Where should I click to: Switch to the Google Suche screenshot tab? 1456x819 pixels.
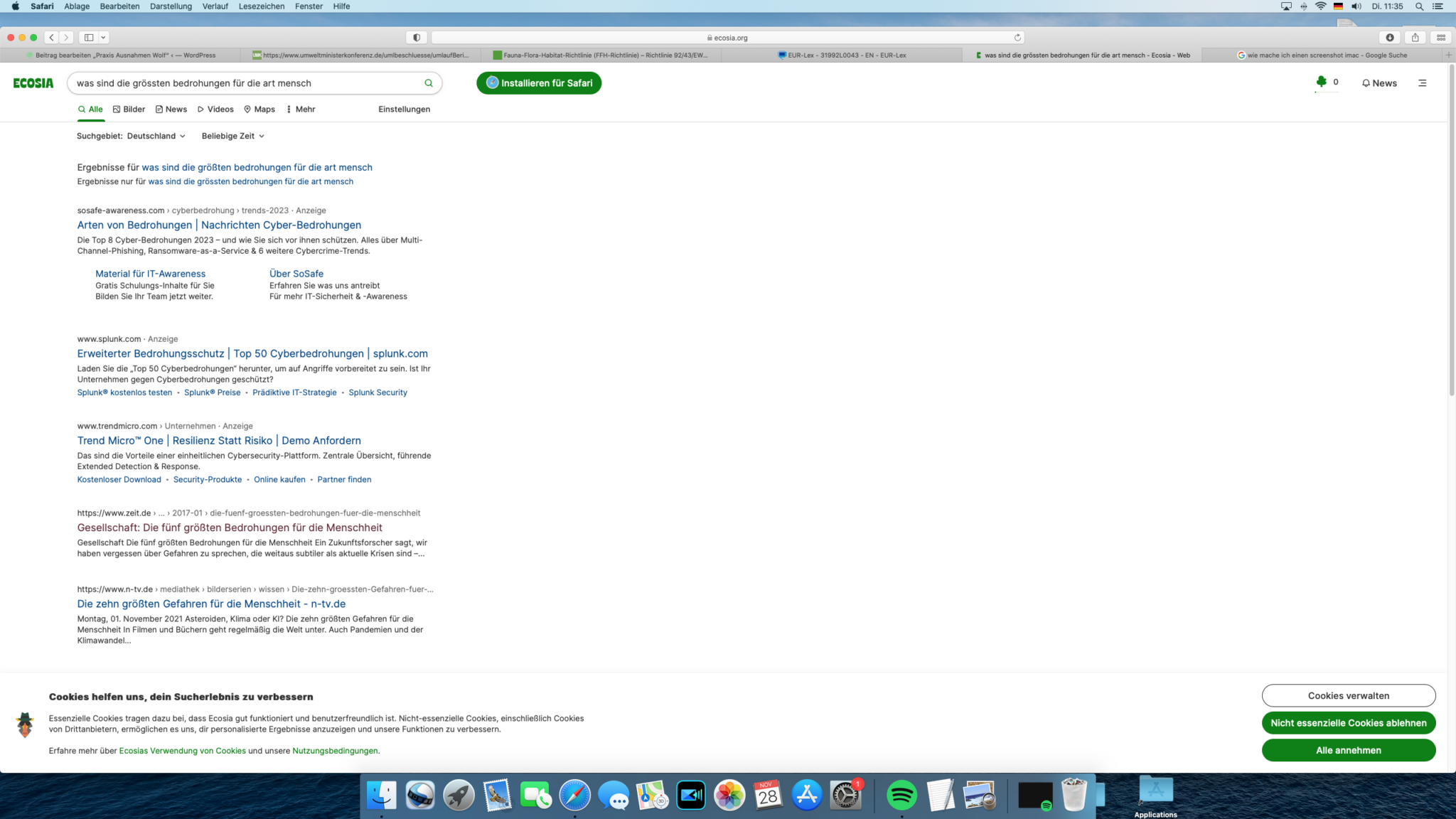click(1322, 55)
